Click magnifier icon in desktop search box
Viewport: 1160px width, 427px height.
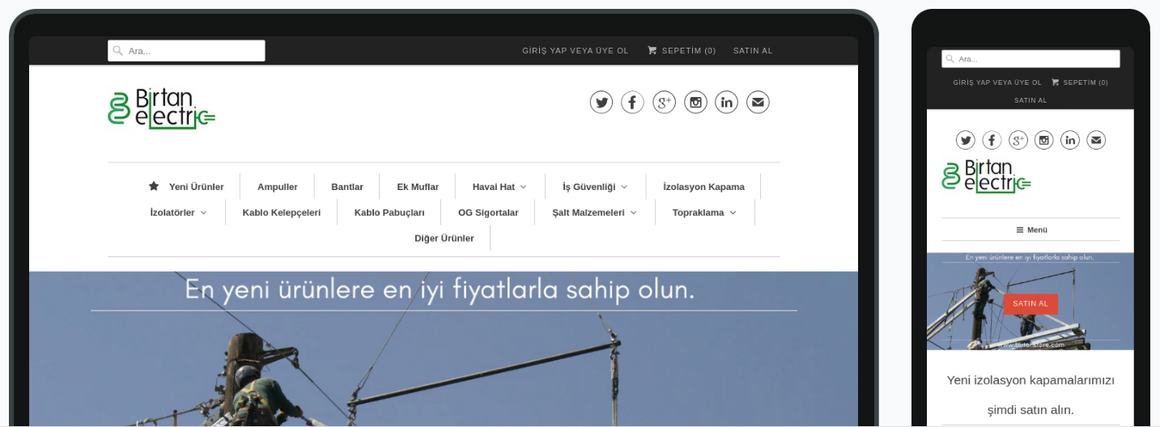(118, 51)
